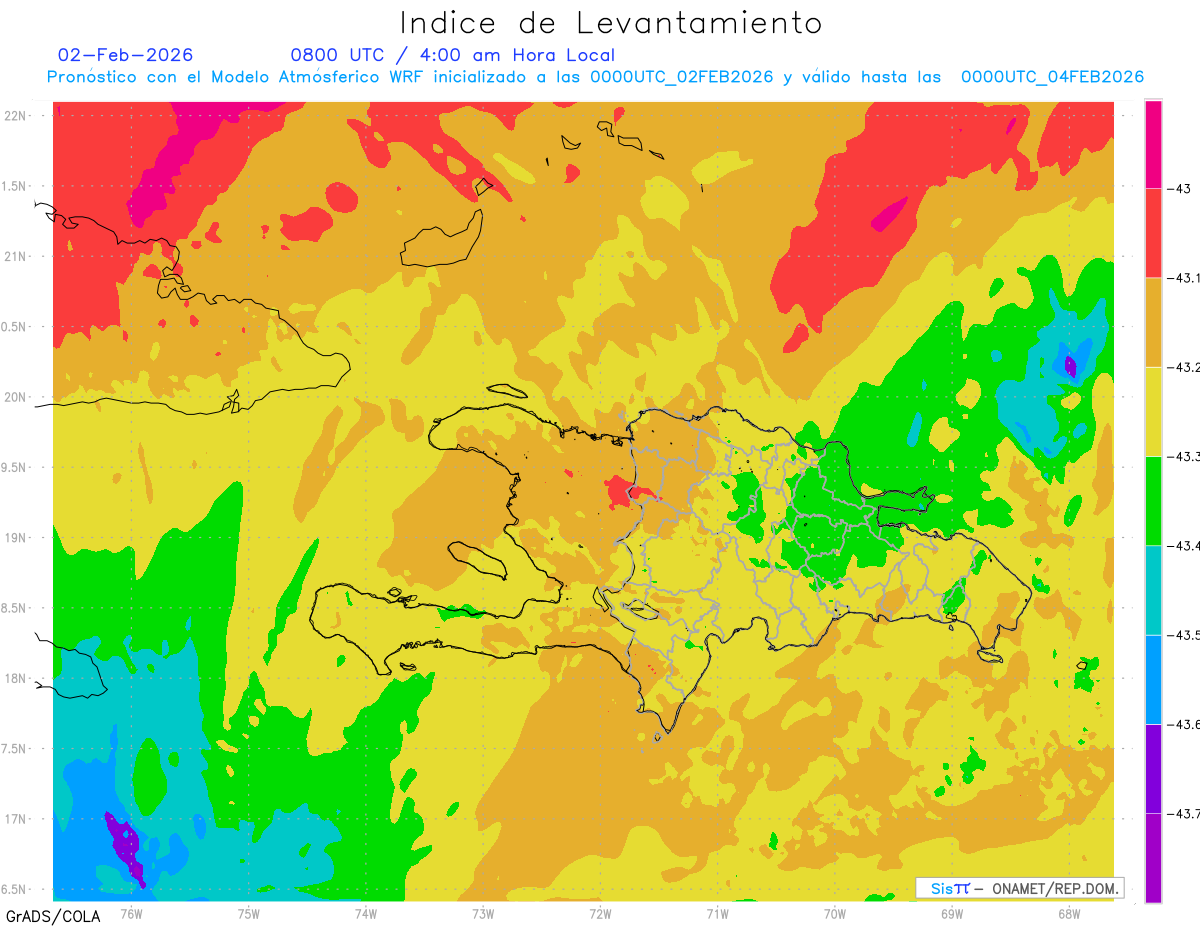Choose dark purple legend swatch above -43.7
Screen dimensions: 1200x927
1153,768
